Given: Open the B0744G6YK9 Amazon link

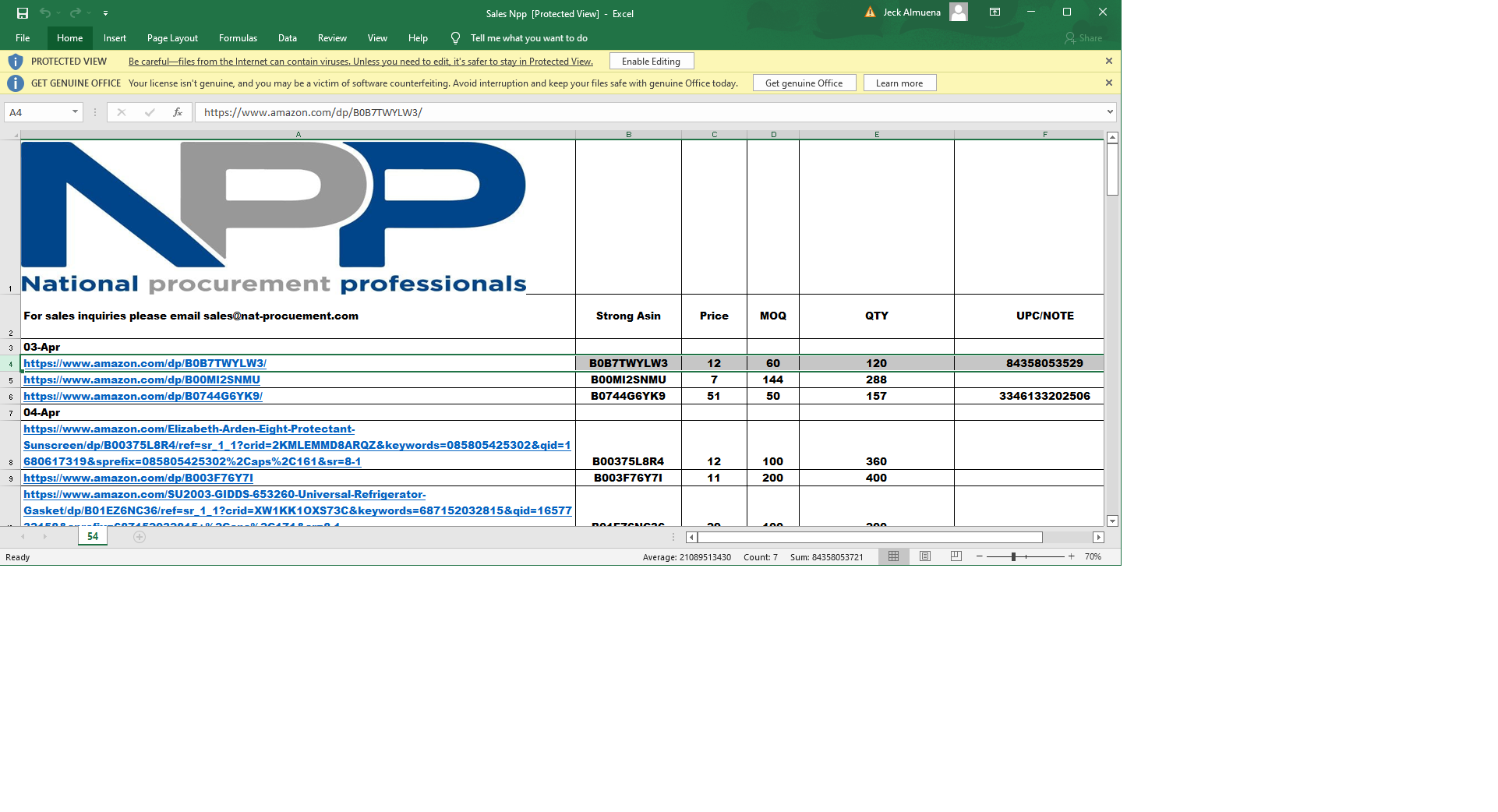Looking at the screenshot, I should pos(143,396).
